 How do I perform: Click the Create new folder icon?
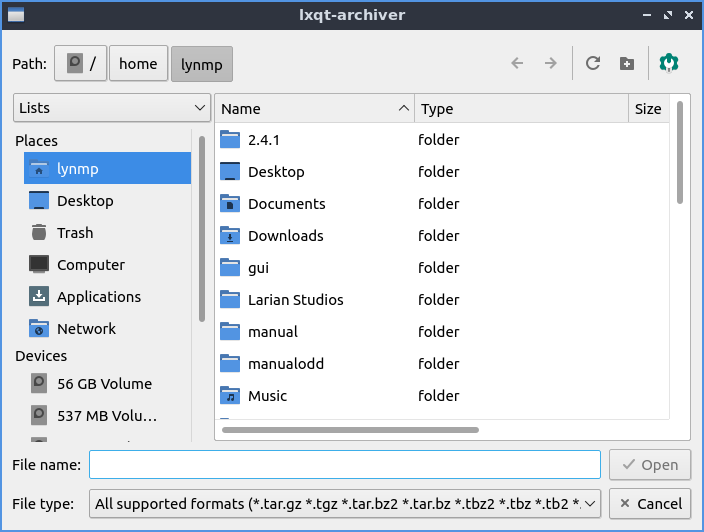pyautogui.click(x=627, y=63)
